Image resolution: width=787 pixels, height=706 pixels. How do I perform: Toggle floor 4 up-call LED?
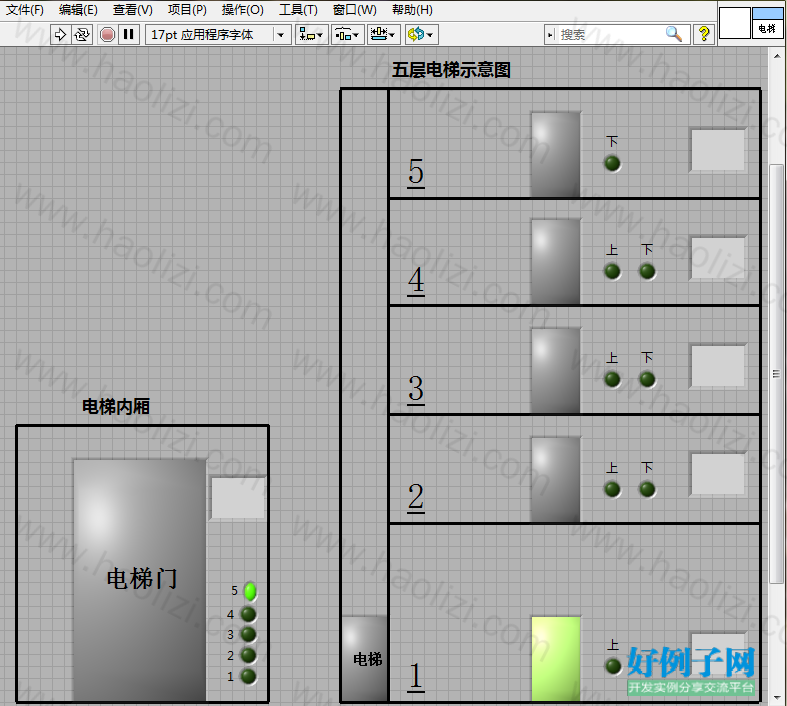pos(612,271)
